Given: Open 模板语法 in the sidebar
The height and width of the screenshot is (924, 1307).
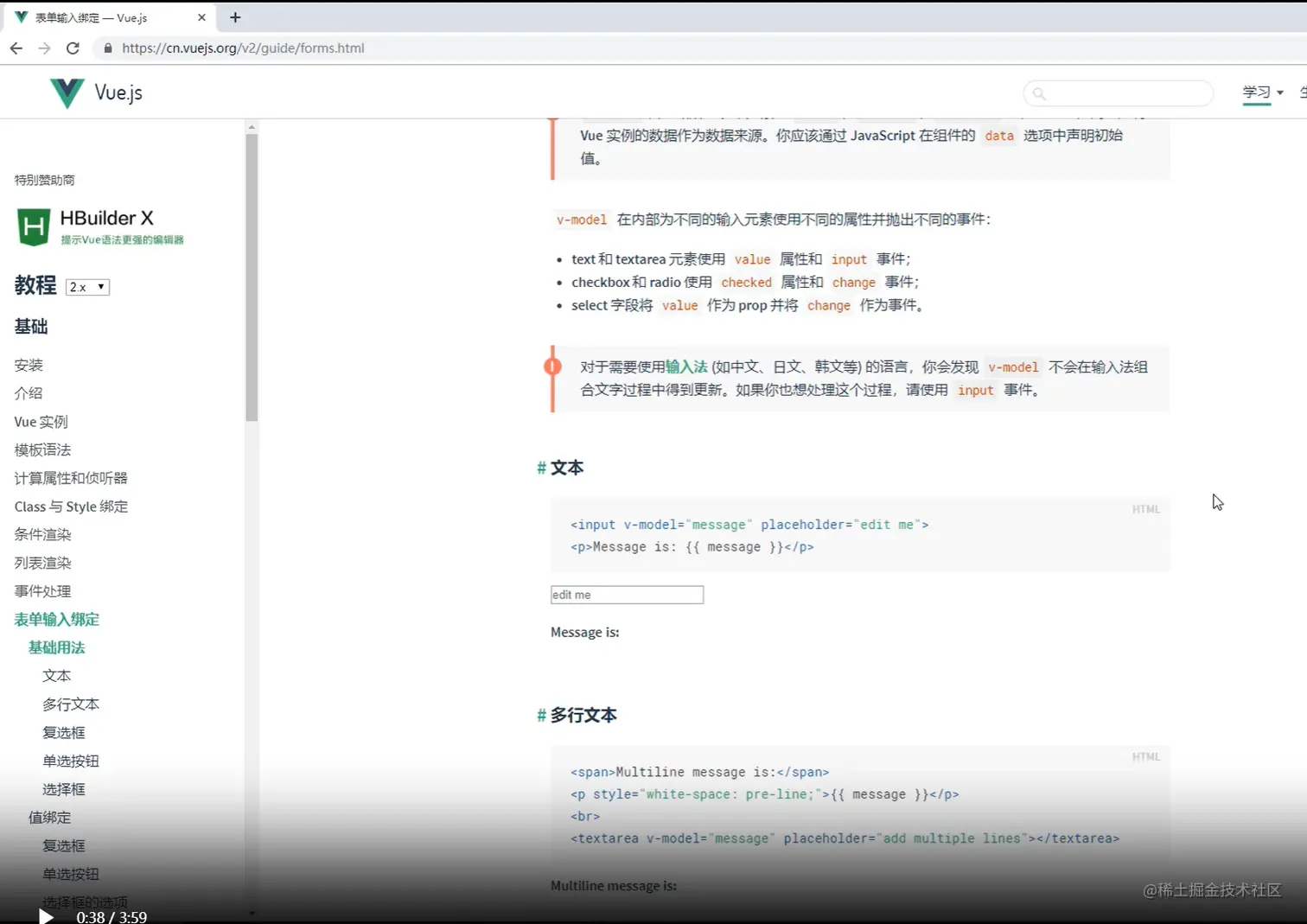Looking at the screenshot, I should tap(42, 449).
